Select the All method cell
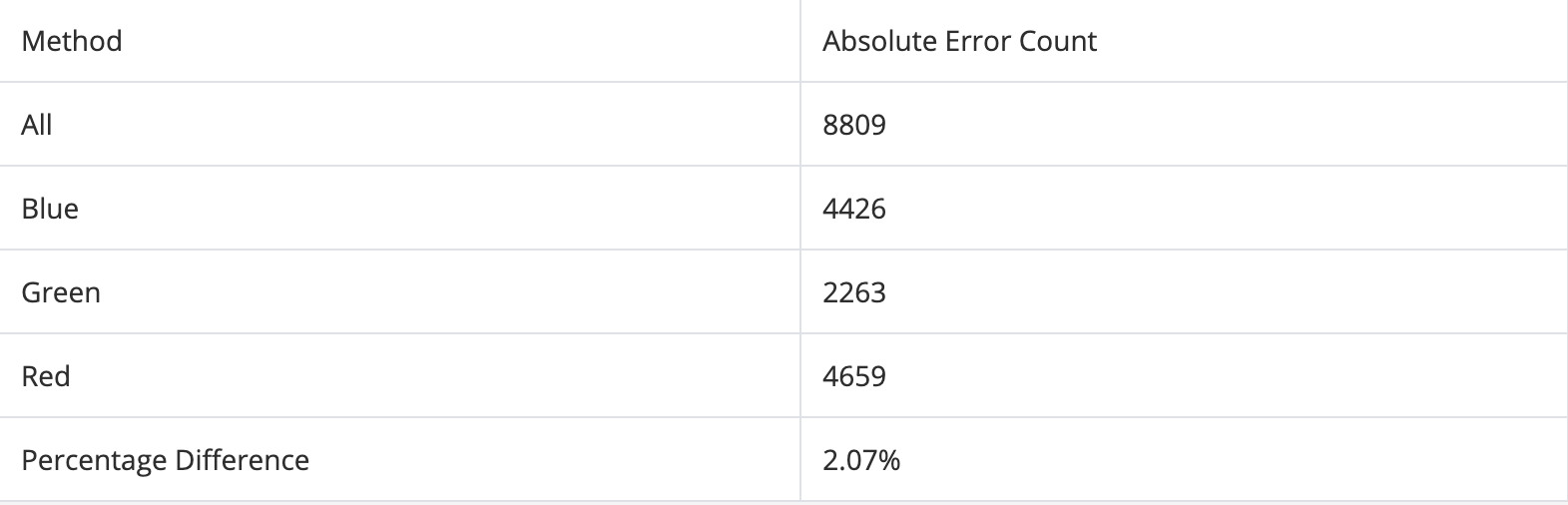1568x505 pixels. tap(37, 125)
